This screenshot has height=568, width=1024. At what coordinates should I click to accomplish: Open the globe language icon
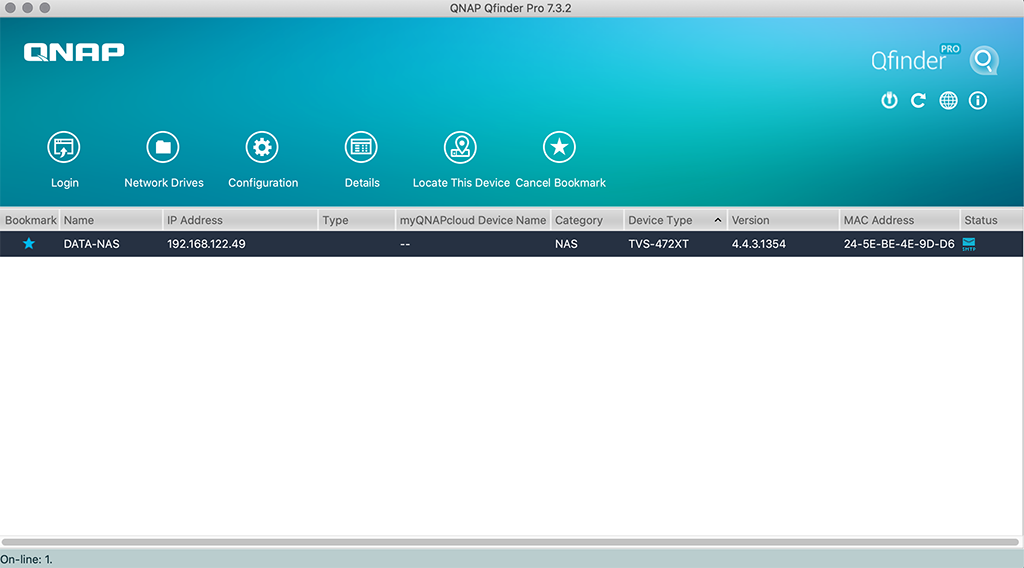coord(948,101)
